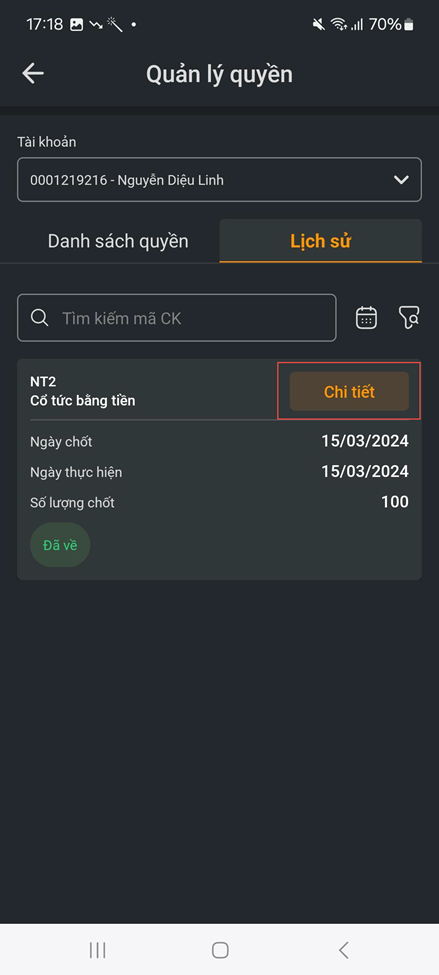Tap the Ngày thực hiện date value

point(365,471)
